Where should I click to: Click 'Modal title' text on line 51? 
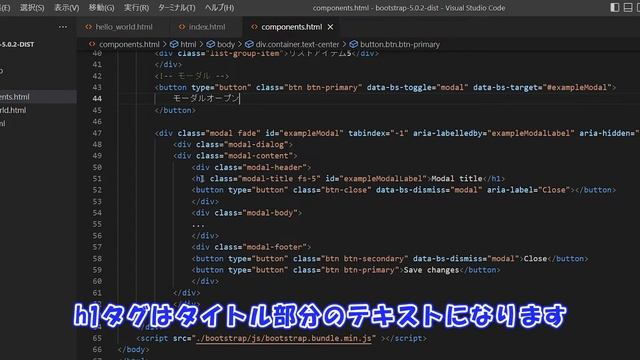pos(457,179)
